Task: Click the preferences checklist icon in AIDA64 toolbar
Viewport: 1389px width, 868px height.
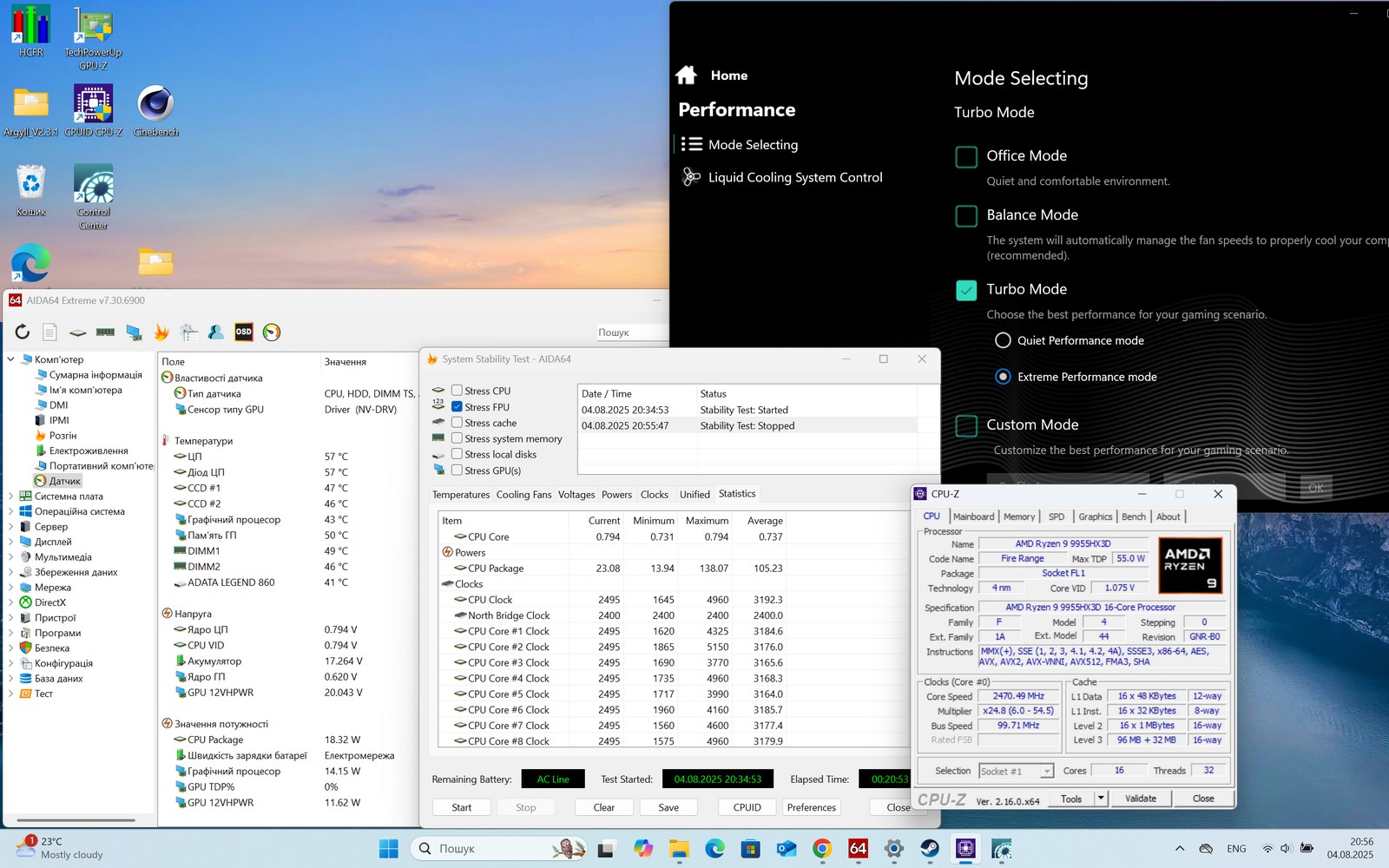Action: pyautogui.click(x=189, y=332)
